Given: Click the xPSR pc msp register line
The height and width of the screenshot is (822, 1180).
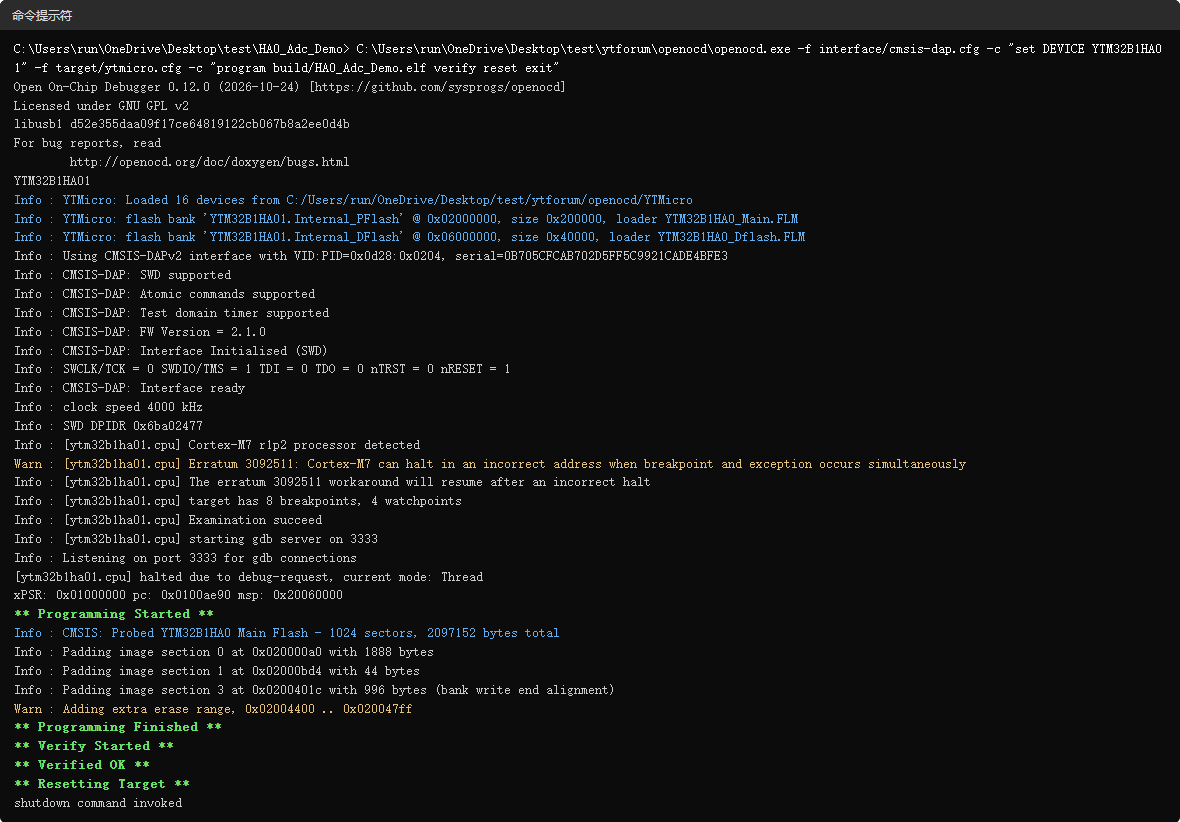Looking at the screenshot, I should 178,595.
